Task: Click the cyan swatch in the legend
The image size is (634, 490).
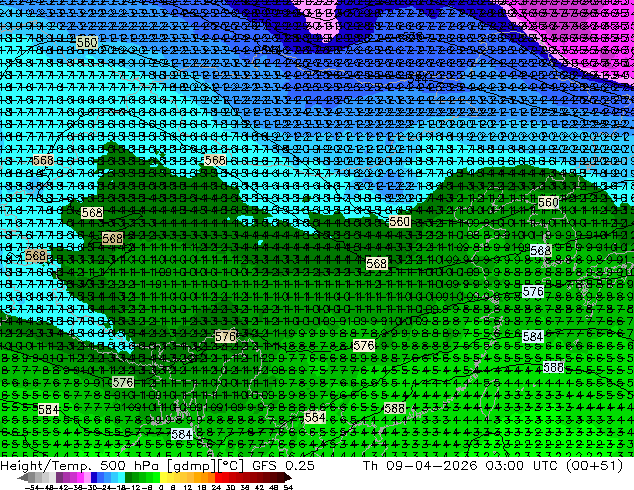Action: point(121,478)
